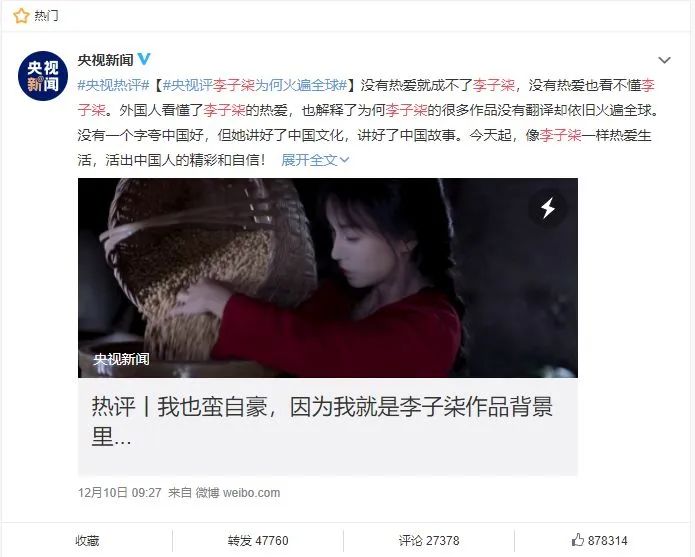The height and width of the screenshot is (557, 695).
Task: Click the blue verified V badge
Action: pos(144,58)
